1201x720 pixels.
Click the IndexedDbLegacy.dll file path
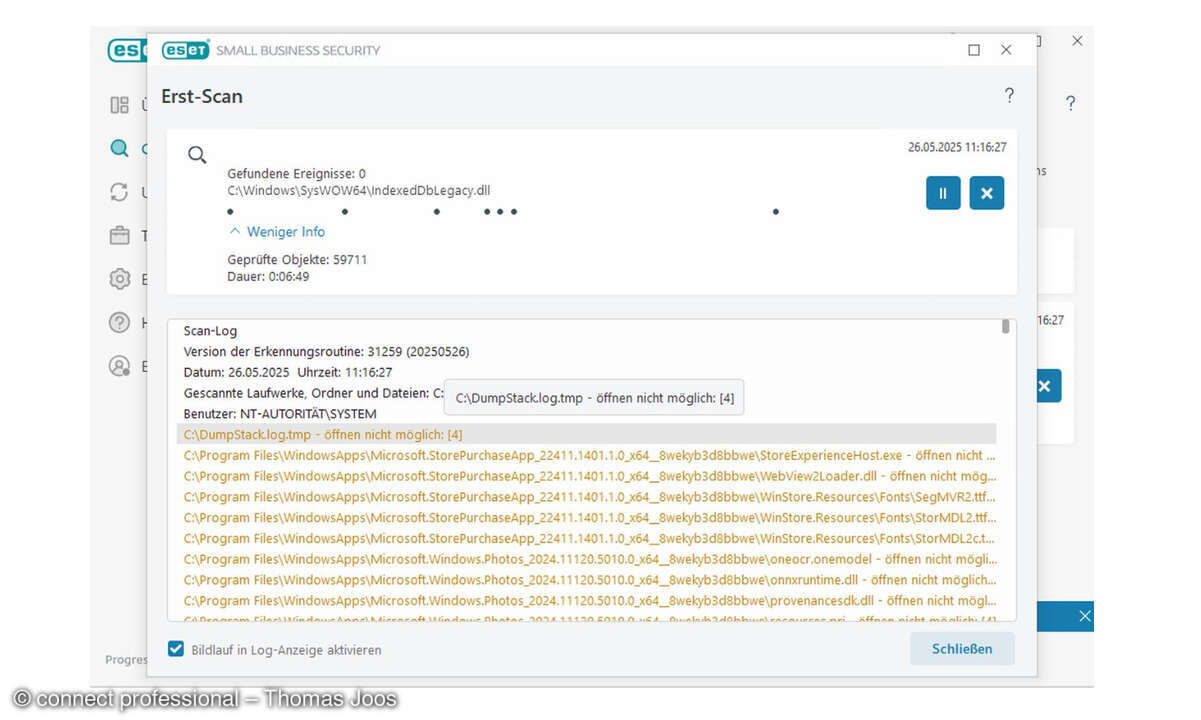(359, 190)
